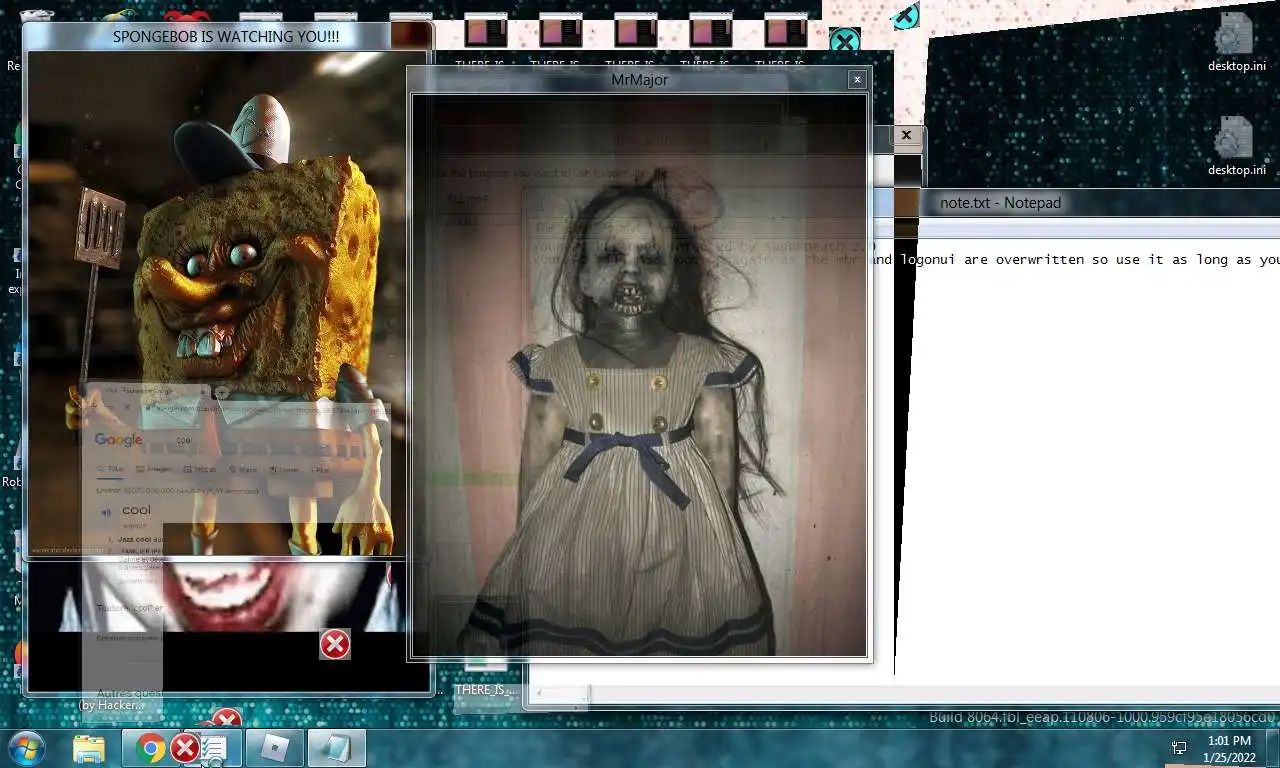Screen dimensions: 1280x768
Task: Click the "SPONGEBOB IS WATCHING YOU!!!" window title
Action: (x=226, y=37)
